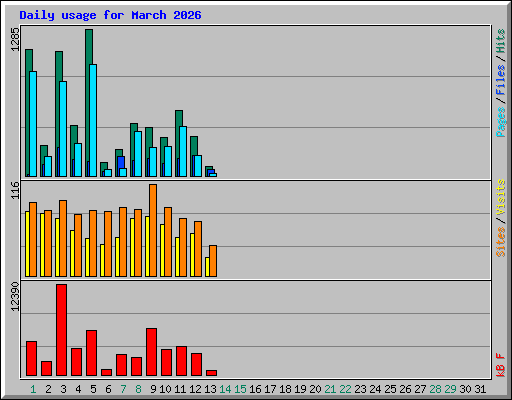Click the green 'Hits' legend label
512x400 pixels.
point(501,41)
